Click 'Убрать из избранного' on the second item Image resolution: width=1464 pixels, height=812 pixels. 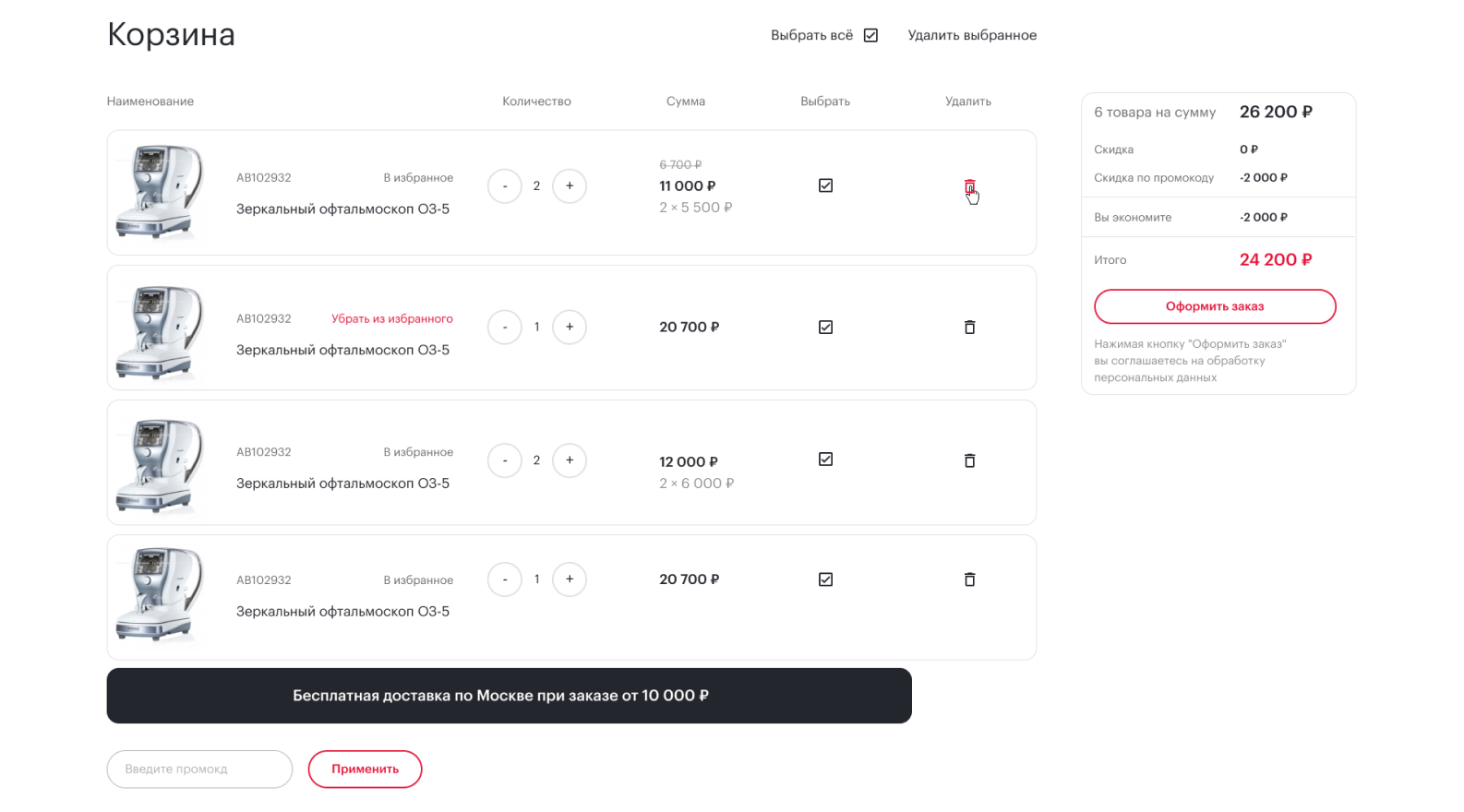(x=392, y=318)
